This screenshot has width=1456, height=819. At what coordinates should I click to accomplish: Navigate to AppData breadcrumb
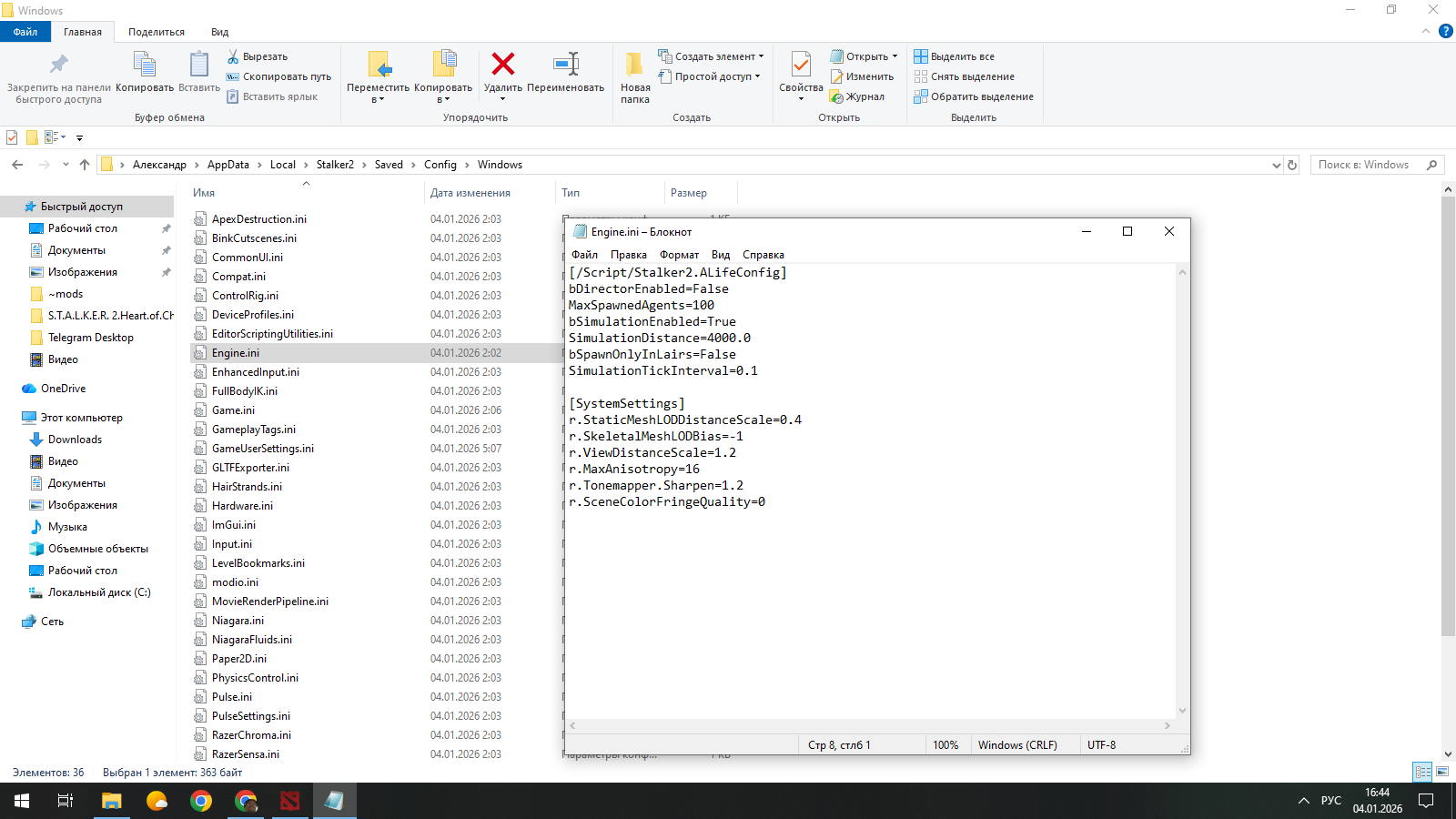(228, 165)
